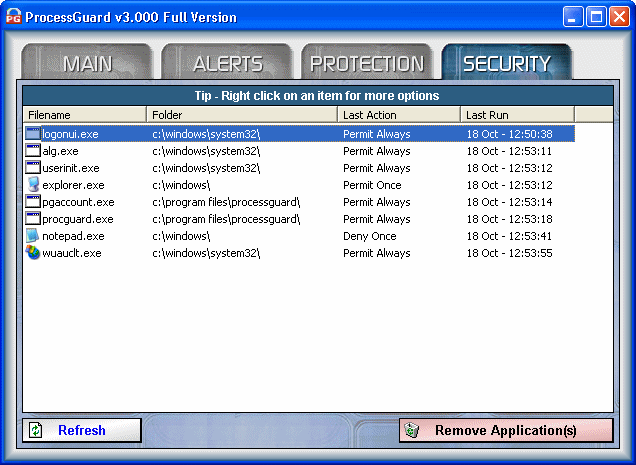Click the pgaccount.exe folder path
Screen dimensions: 636x465
pyautogui.click(x=226, y=202)
